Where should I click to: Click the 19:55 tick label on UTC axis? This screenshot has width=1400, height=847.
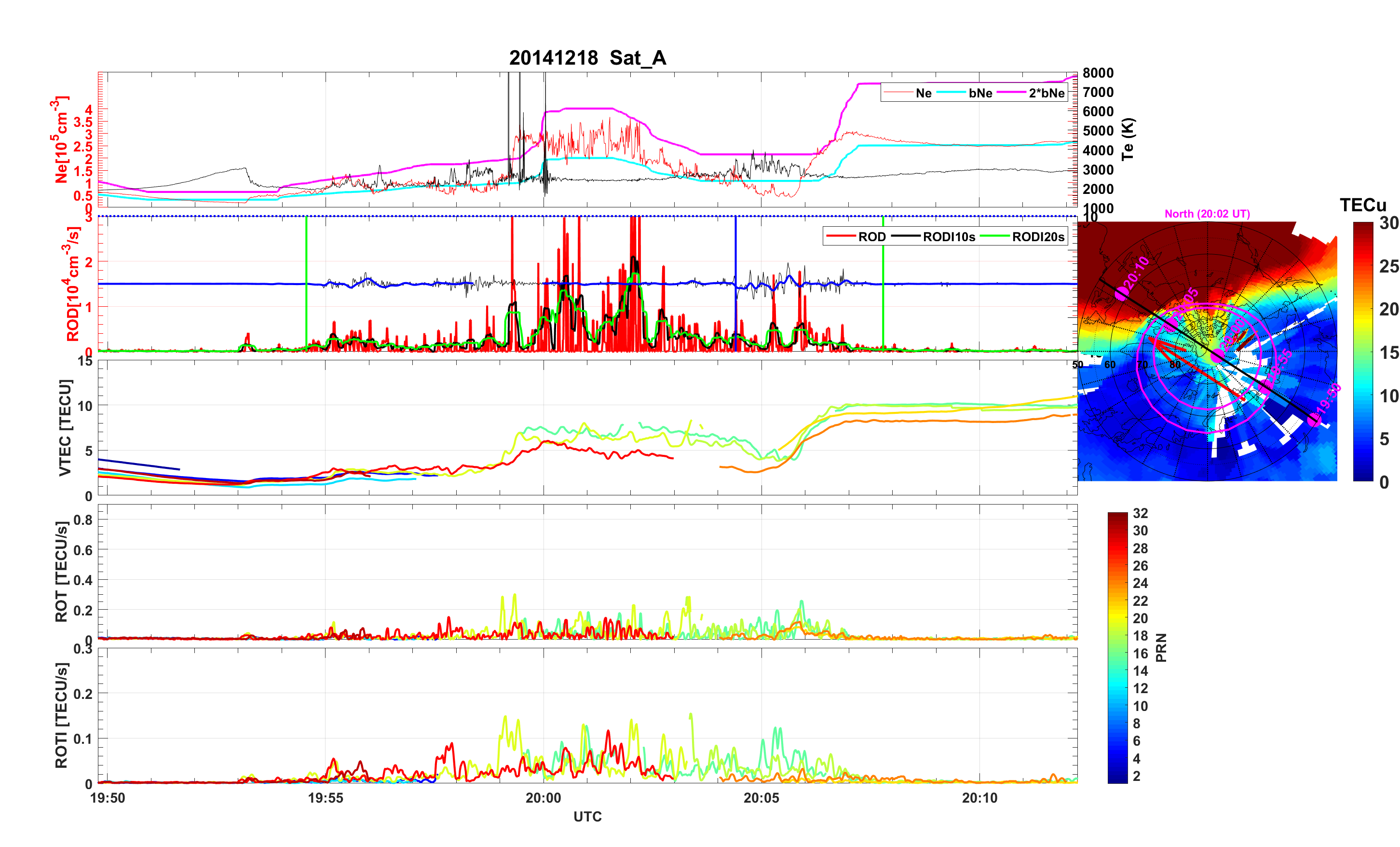tap(326, 797)
